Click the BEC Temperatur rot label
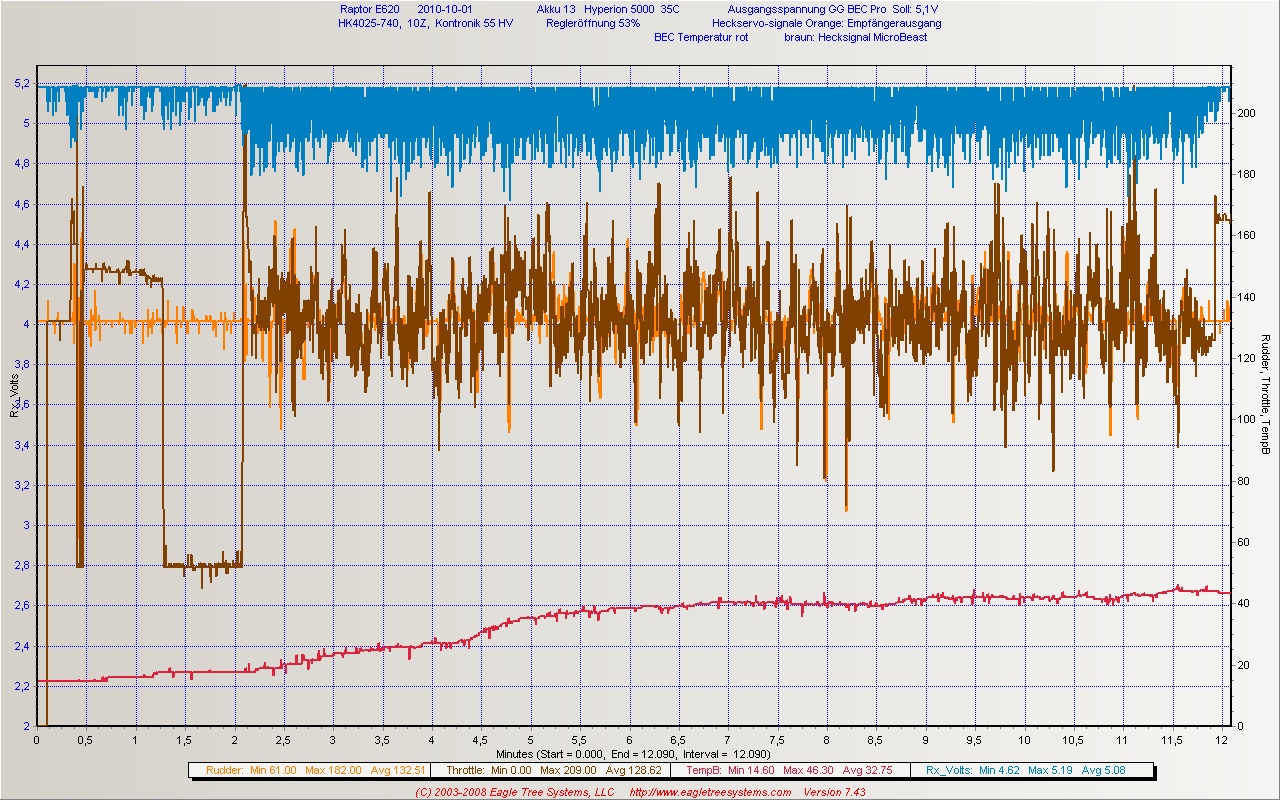This screenshot has width=1280, height=800. point(701,37)
